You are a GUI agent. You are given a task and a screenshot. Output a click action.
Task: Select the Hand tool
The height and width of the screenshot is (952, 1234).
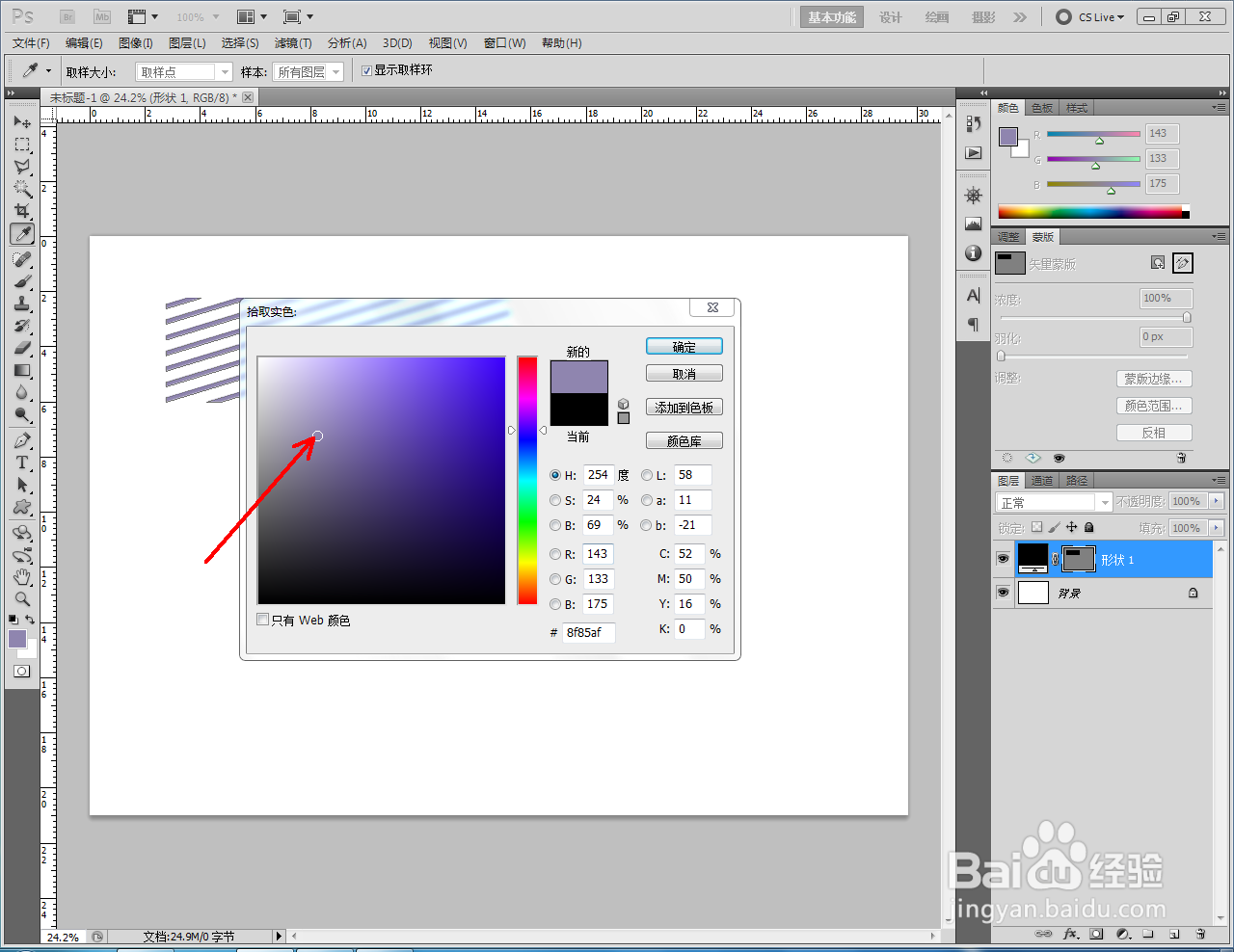click(x=22, y=577)
